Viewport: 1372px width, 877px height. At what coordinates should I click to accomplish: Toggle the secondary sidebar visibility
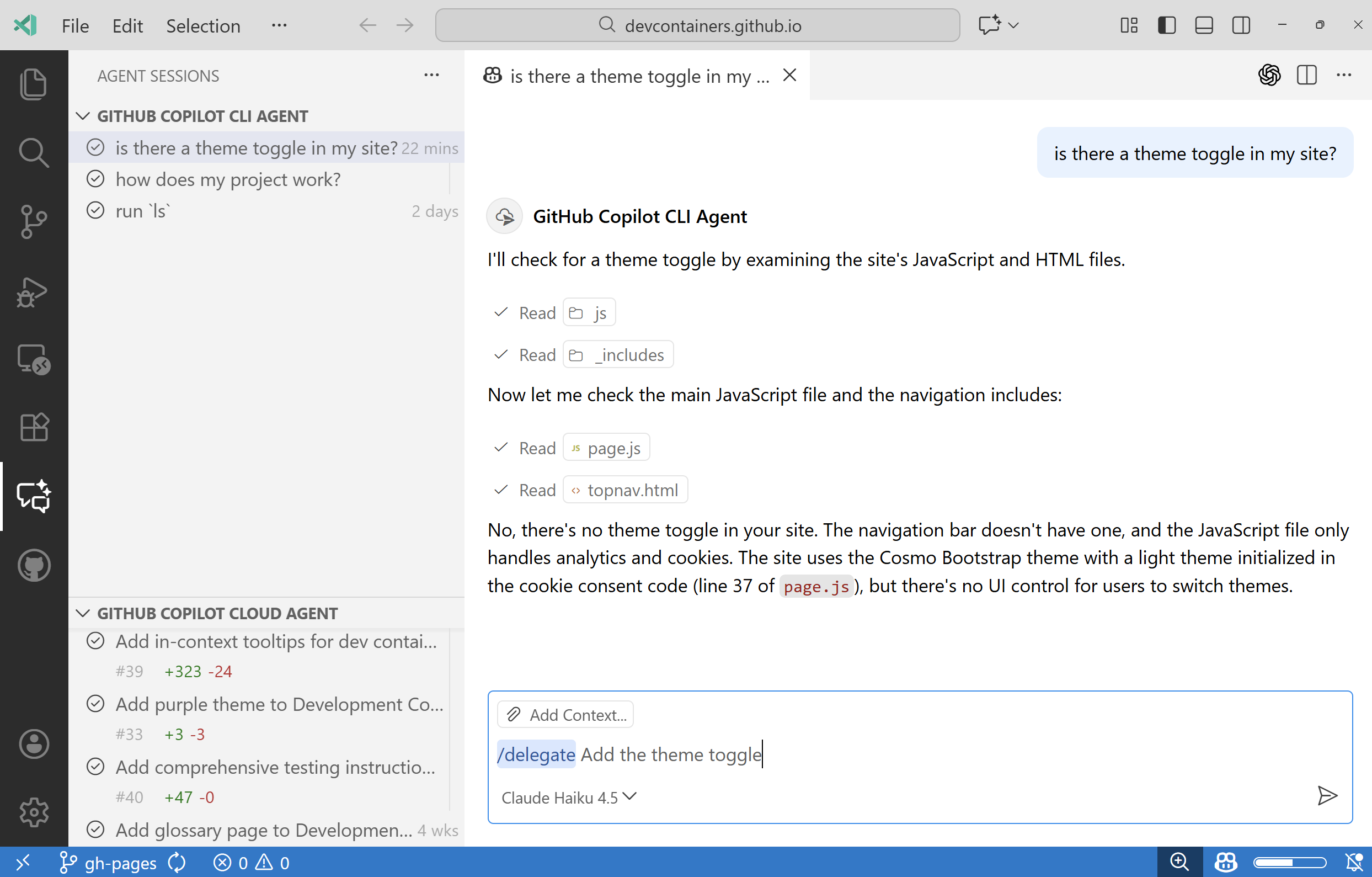pyautogui.click(x=1241, y=25)
